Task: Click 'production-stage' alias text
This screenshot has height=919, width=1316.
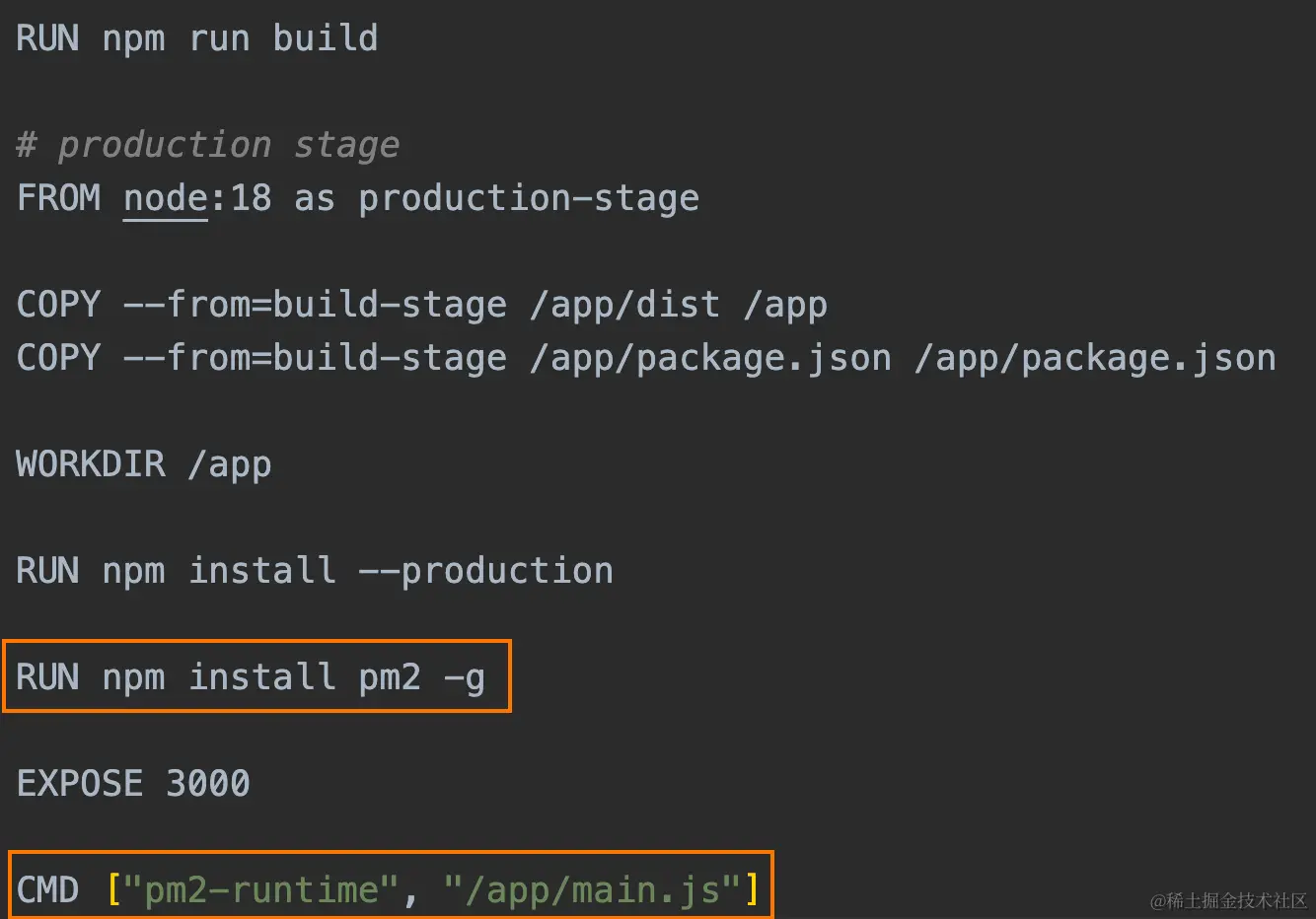Action: (528, 198)
